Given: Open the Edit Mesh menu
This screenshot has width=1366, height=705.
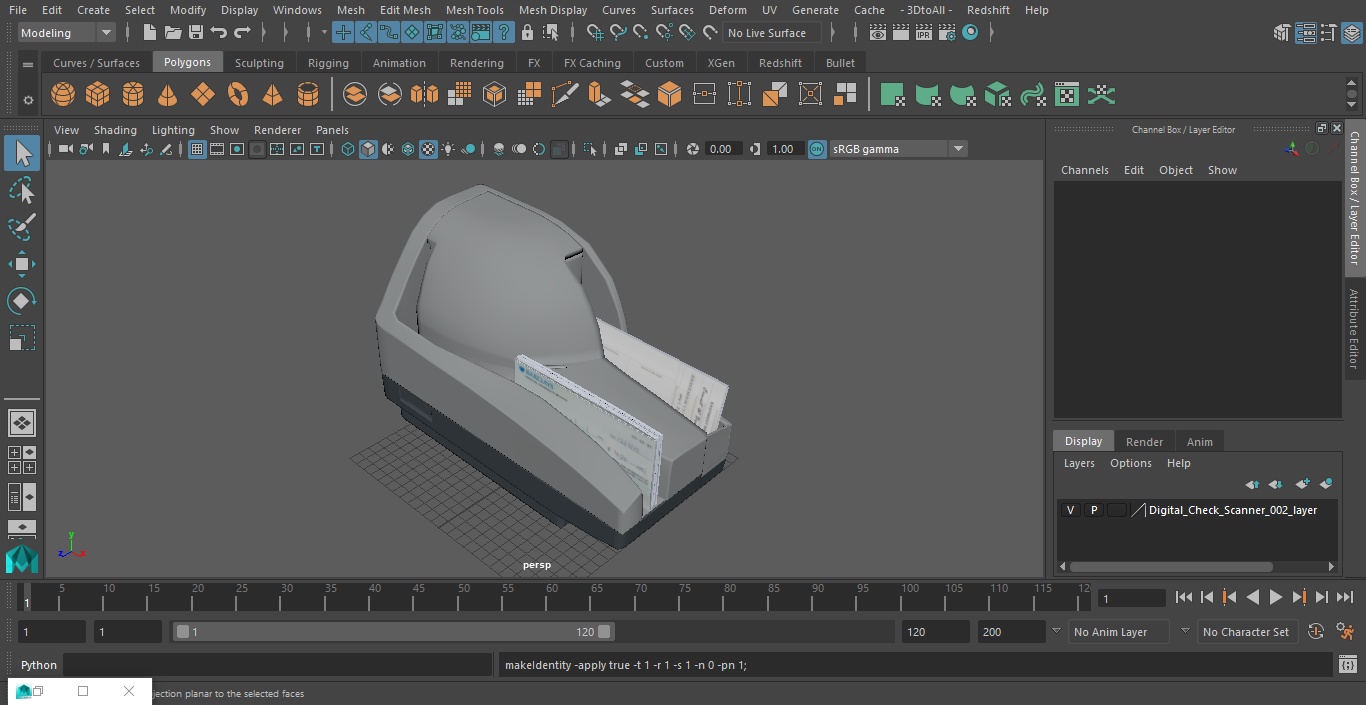Looking at the screenshot, I should (x=405, y=10).
